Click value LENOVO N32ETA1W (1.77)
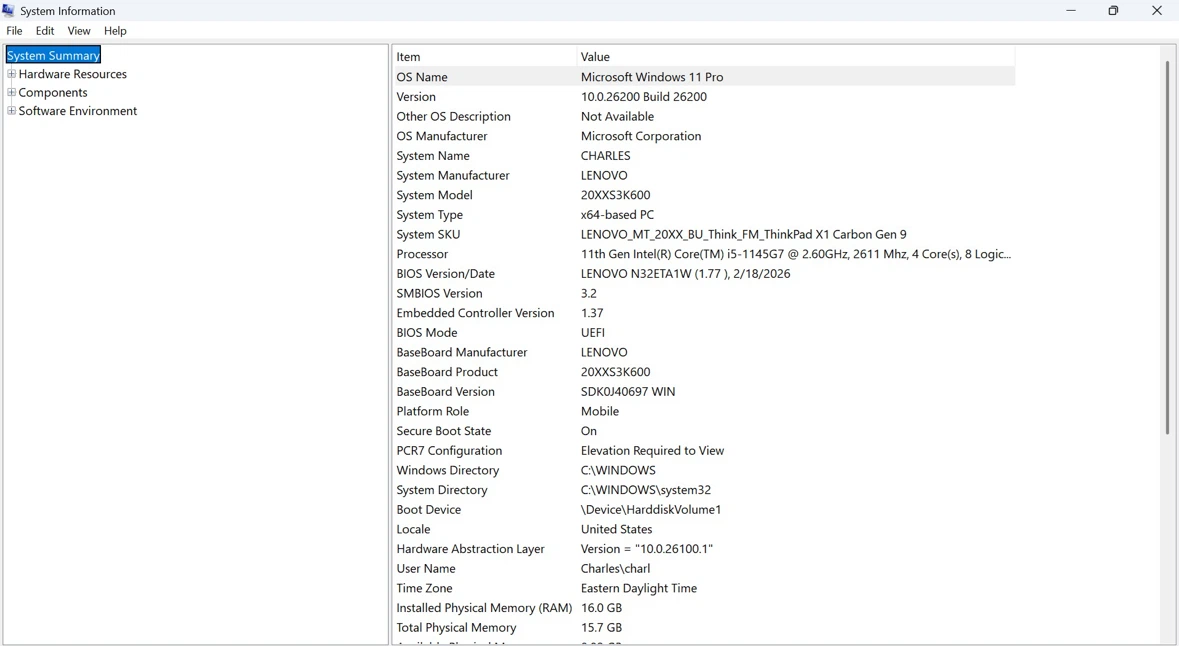The image size is (1179, 646). [x=686, y=274]
